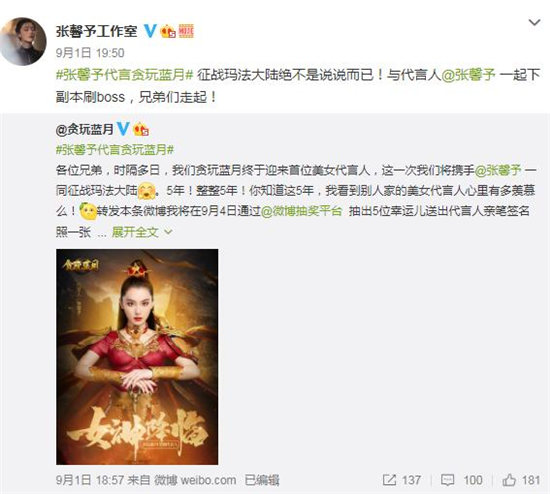Open 张馨予工作室 profile avatar

tap(23, 41)
